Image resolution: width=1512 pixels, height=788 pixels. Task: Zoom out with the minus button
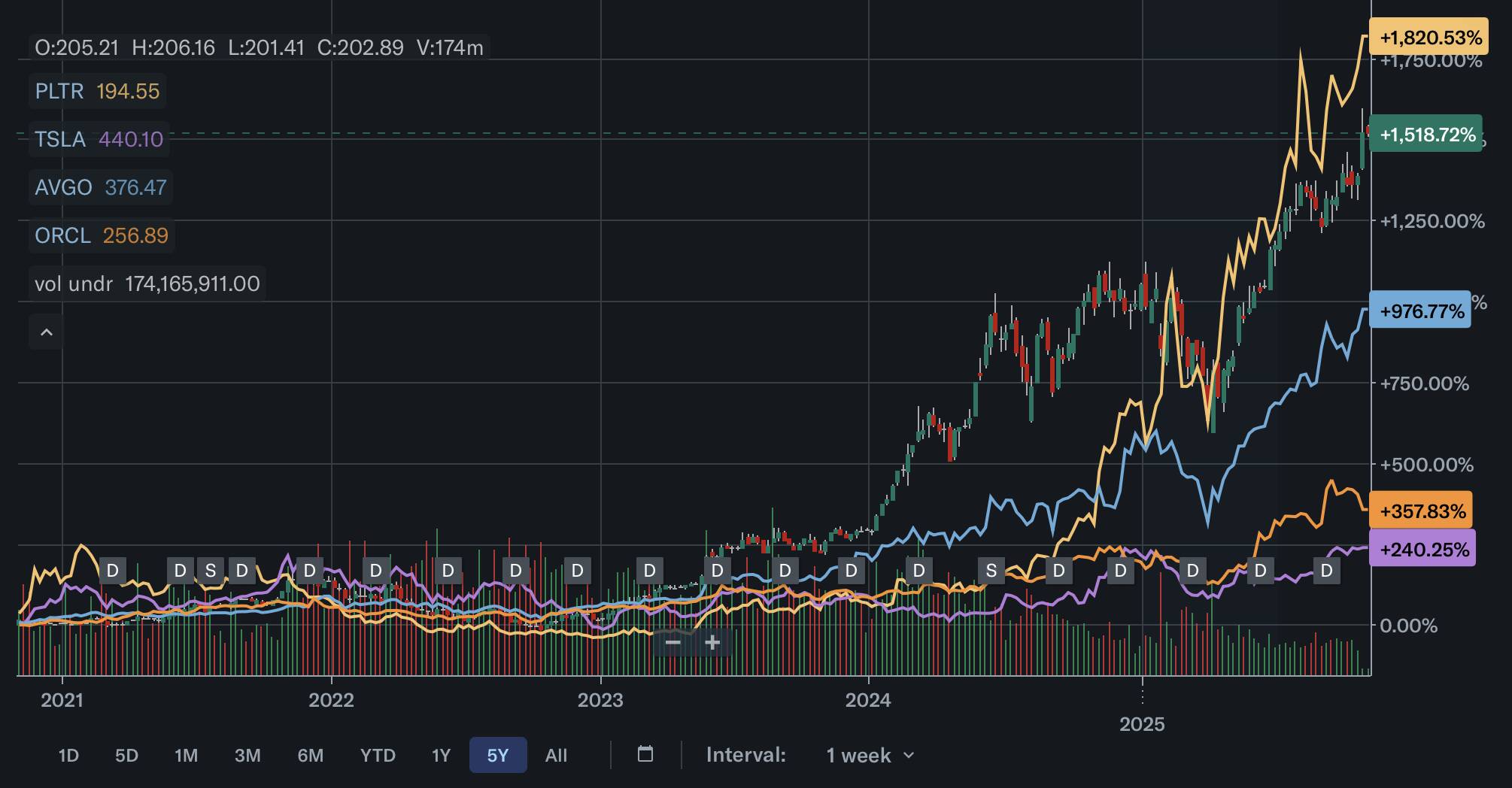point(673,643)
